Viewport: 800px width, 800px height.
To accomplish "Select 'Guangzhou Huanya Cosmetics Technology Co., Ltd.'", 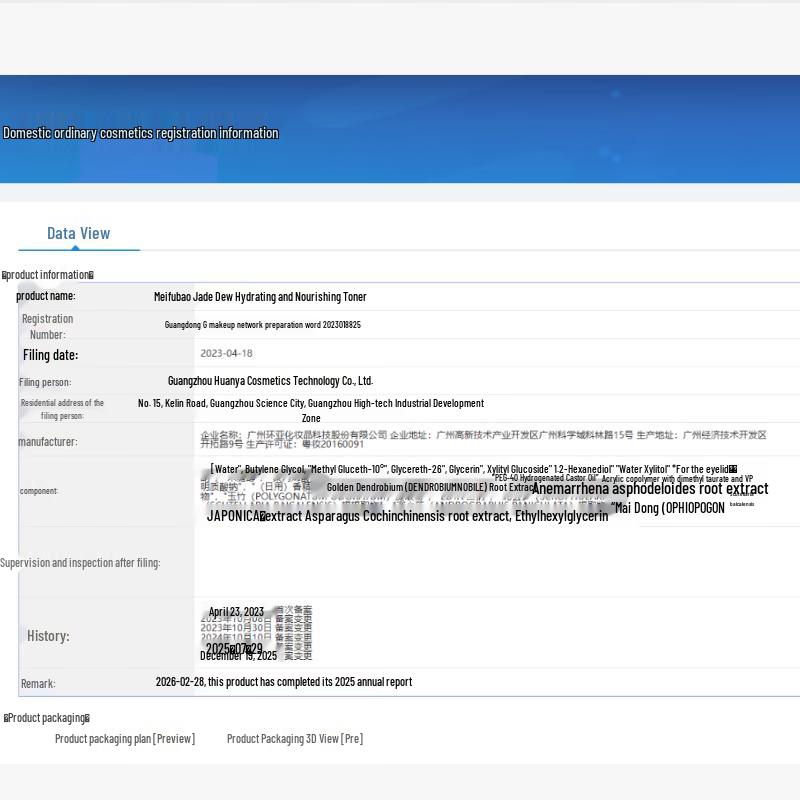I will click(x=270, y=381).
